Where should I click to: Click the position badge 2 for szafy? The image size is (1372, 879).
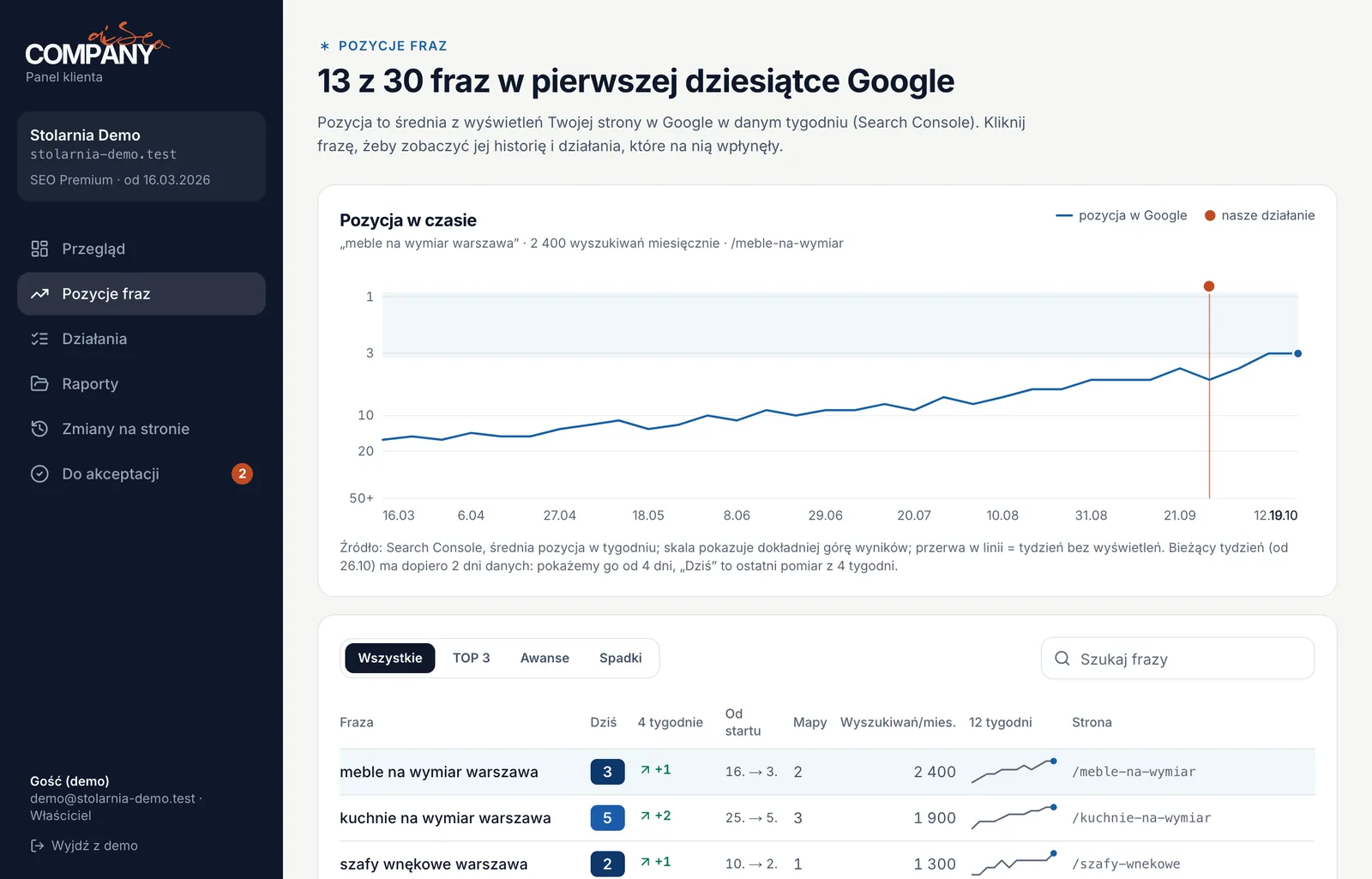pyautogui.click(x=607, y=864)
